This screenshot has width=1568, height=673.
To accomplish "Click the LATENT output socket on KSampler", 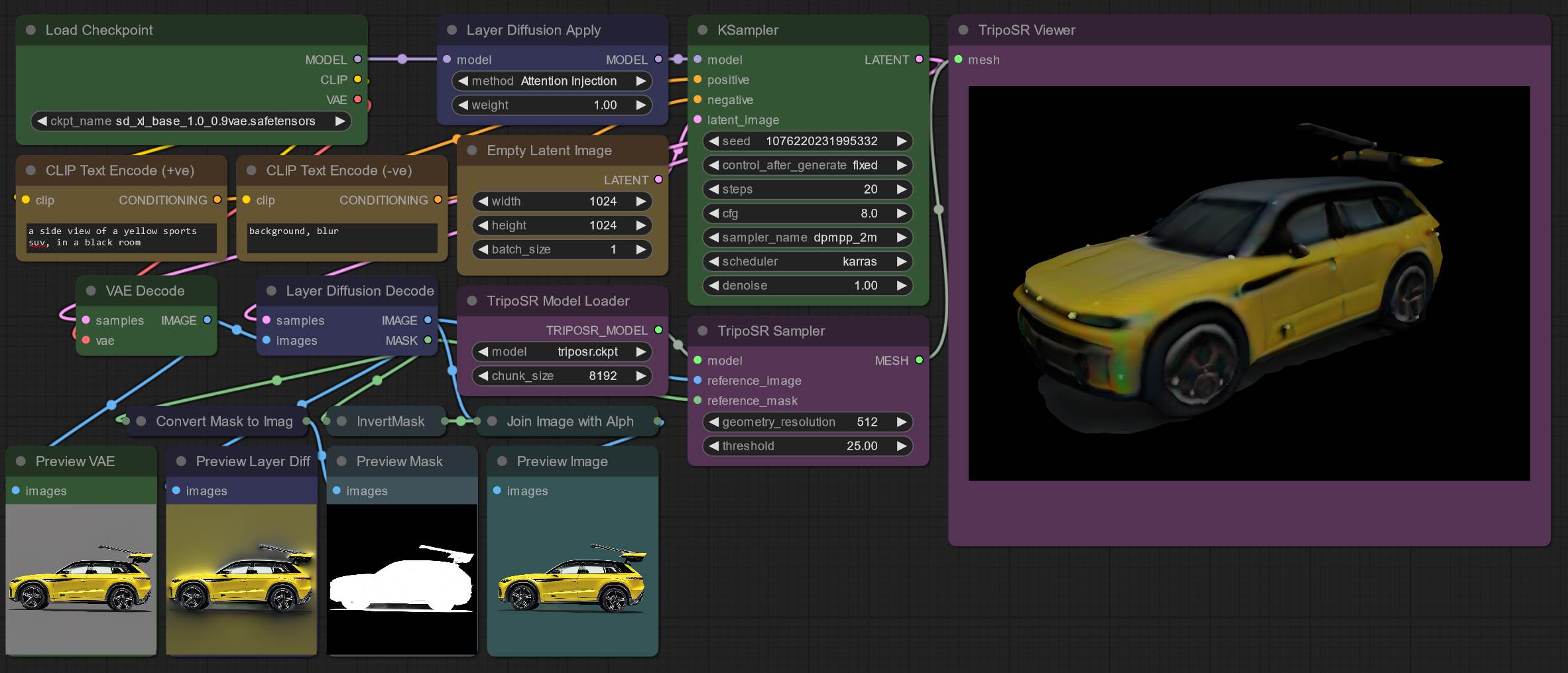I will 919,59.
